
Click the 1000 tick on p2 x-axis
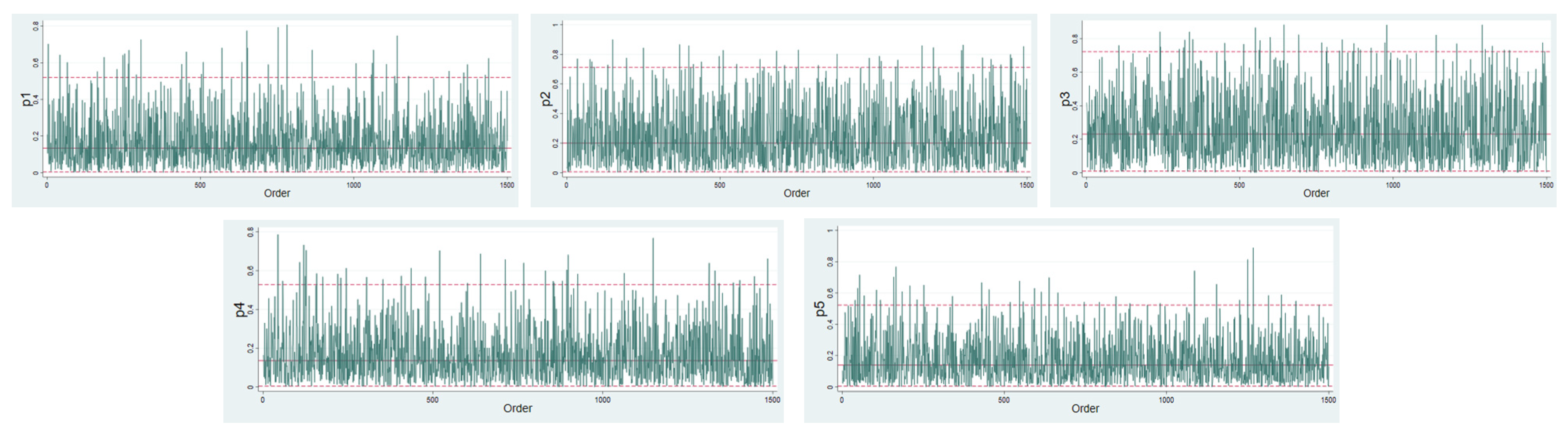coord(873,185)
